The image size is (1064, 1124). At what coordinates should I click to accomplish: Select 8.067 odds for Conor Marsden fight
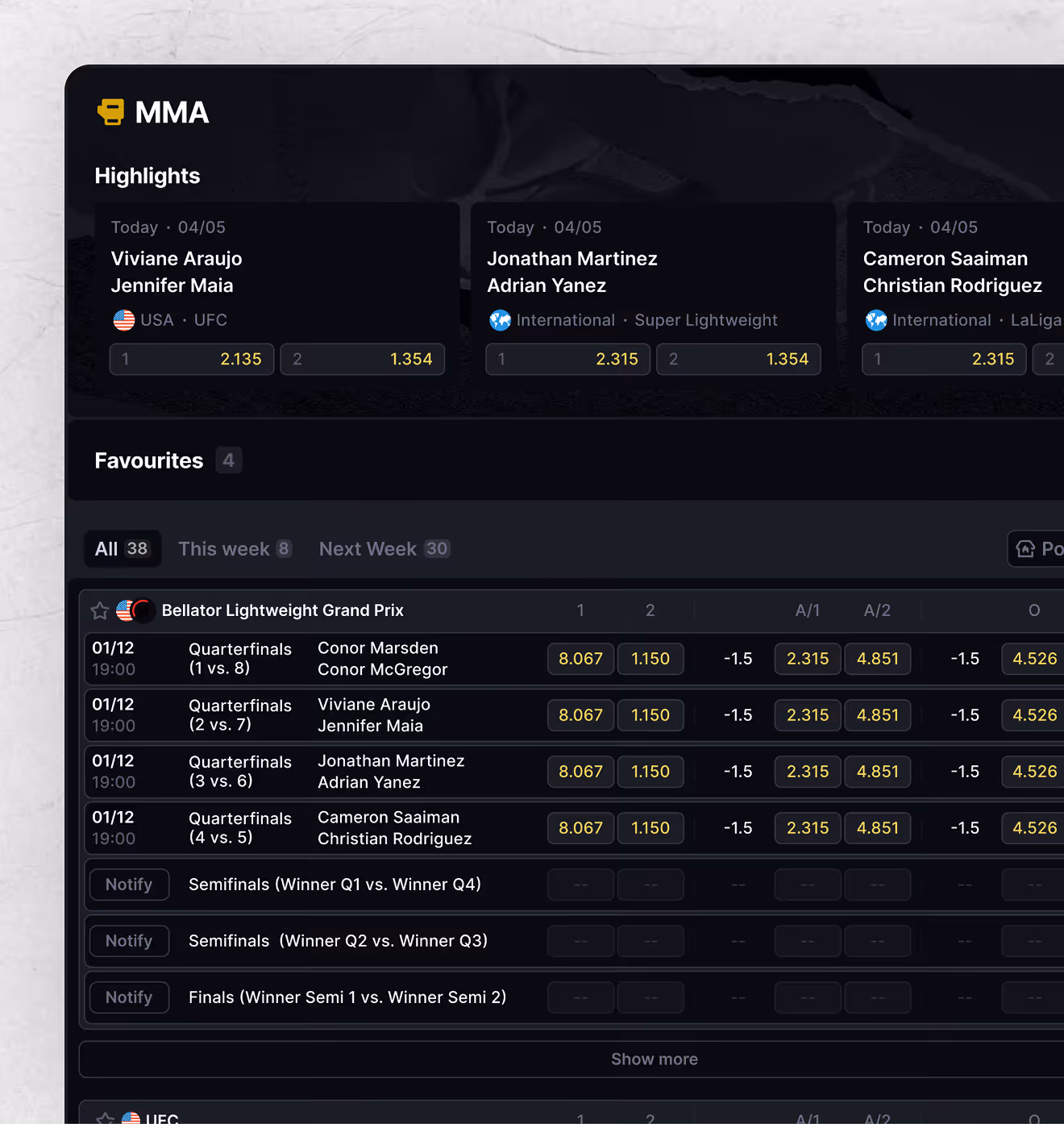[581, 659]
